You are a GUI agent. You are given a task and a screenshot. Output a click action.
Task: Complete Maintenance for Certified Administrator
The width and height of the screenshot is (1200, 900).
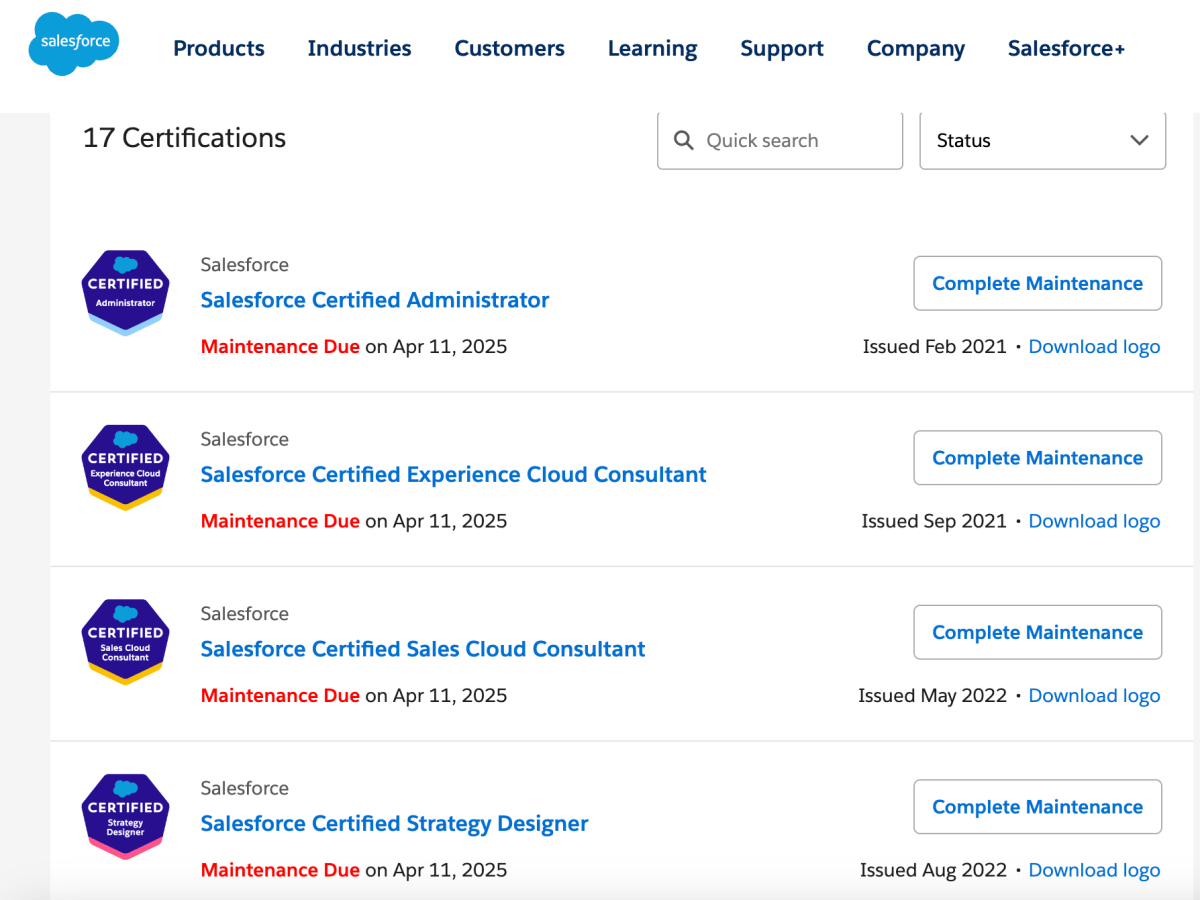click(1037, 284)
